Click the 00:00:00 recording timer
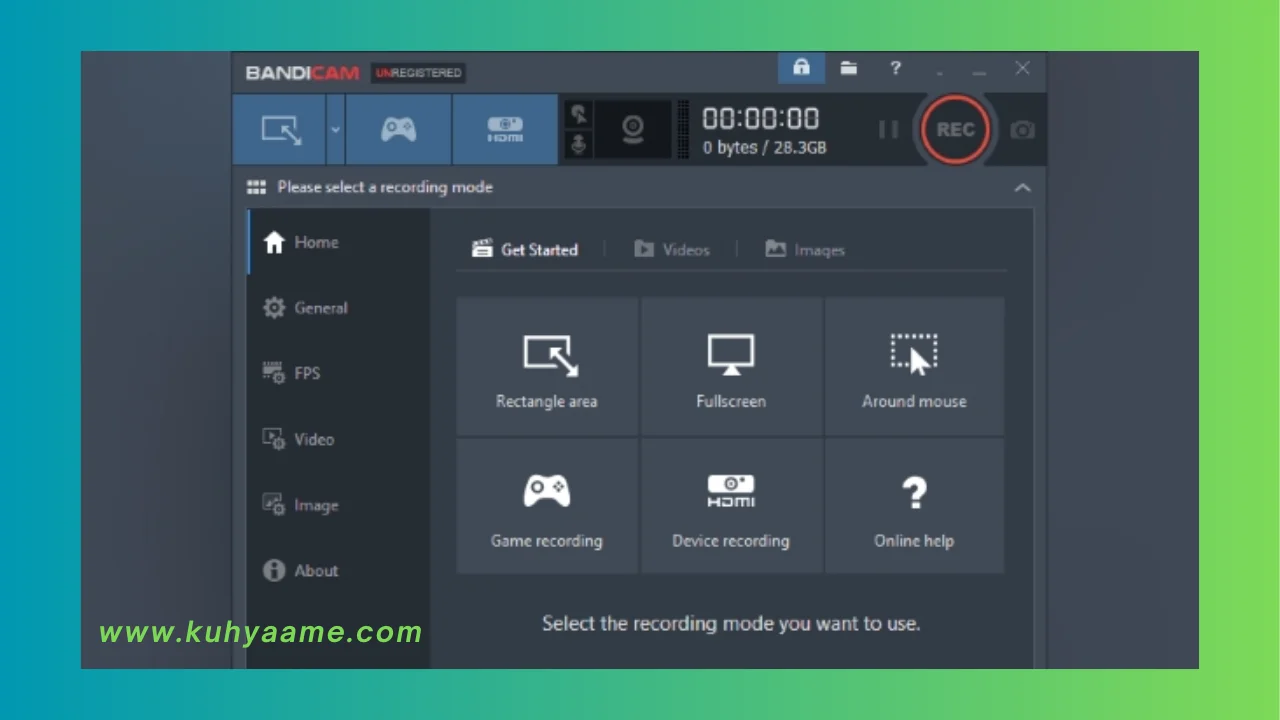 (x=761, y=118)
